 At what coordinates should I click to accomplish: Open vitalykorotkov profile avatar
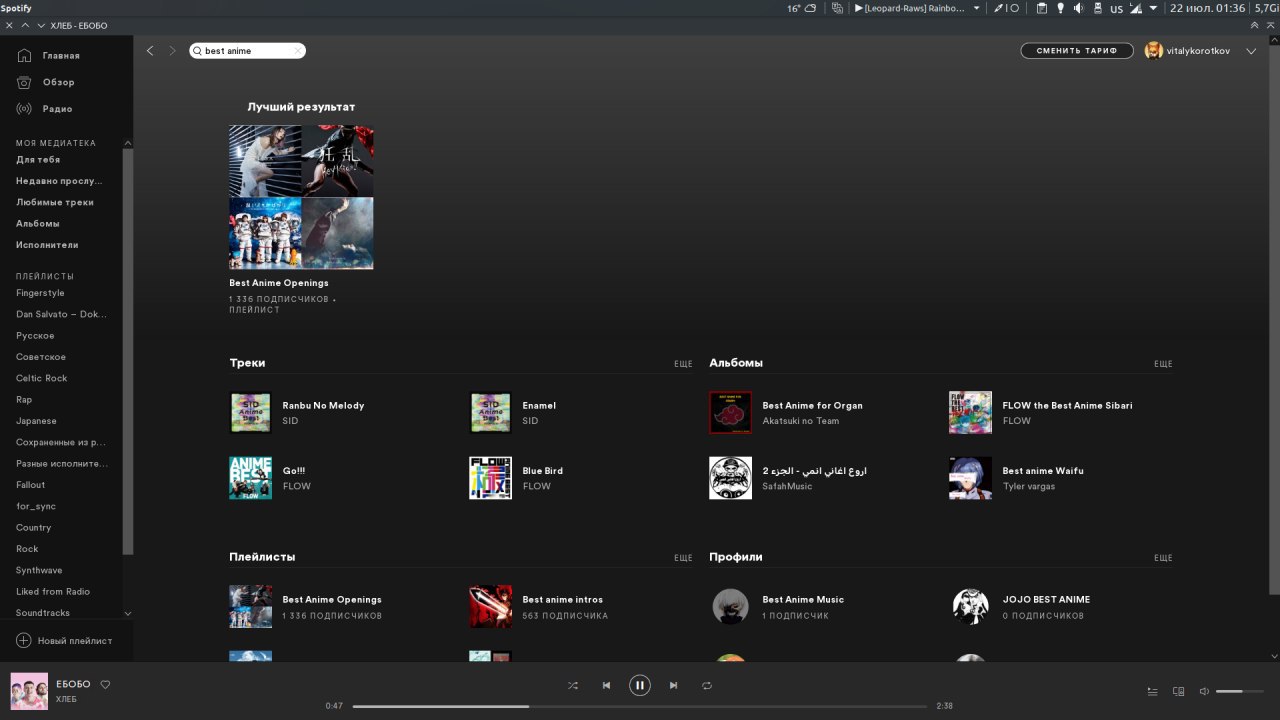point(1153,51)
